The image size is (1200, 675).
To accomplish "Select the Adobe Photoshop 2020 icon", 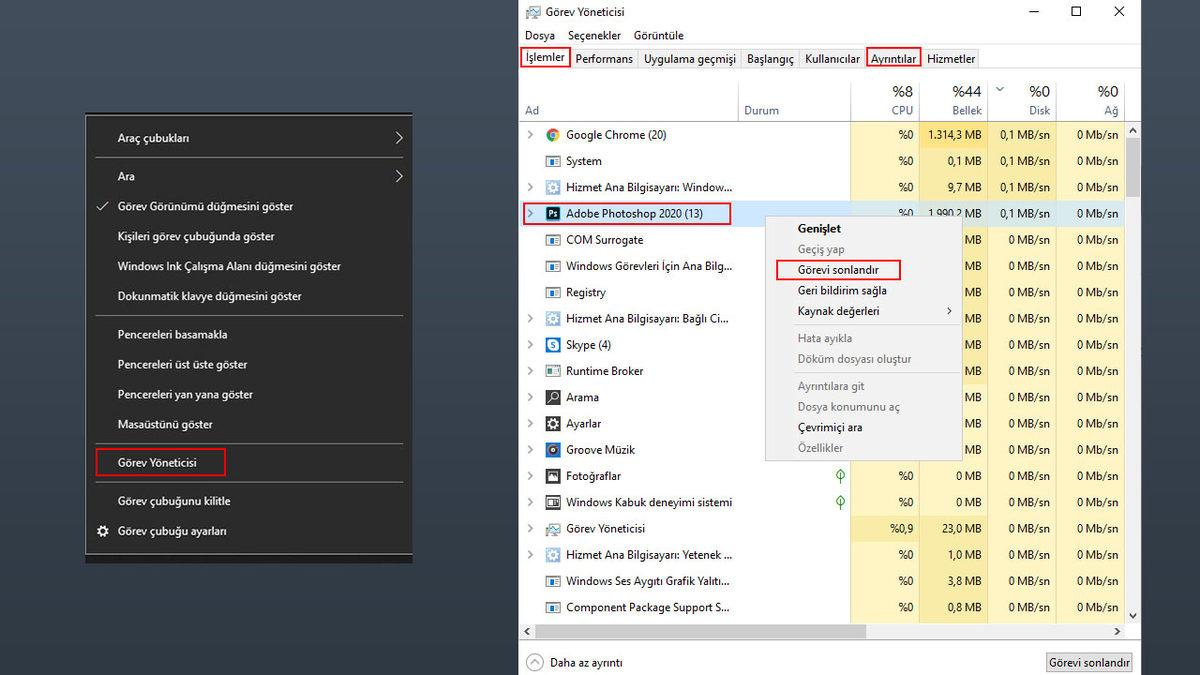I will [x=553, y=214].
